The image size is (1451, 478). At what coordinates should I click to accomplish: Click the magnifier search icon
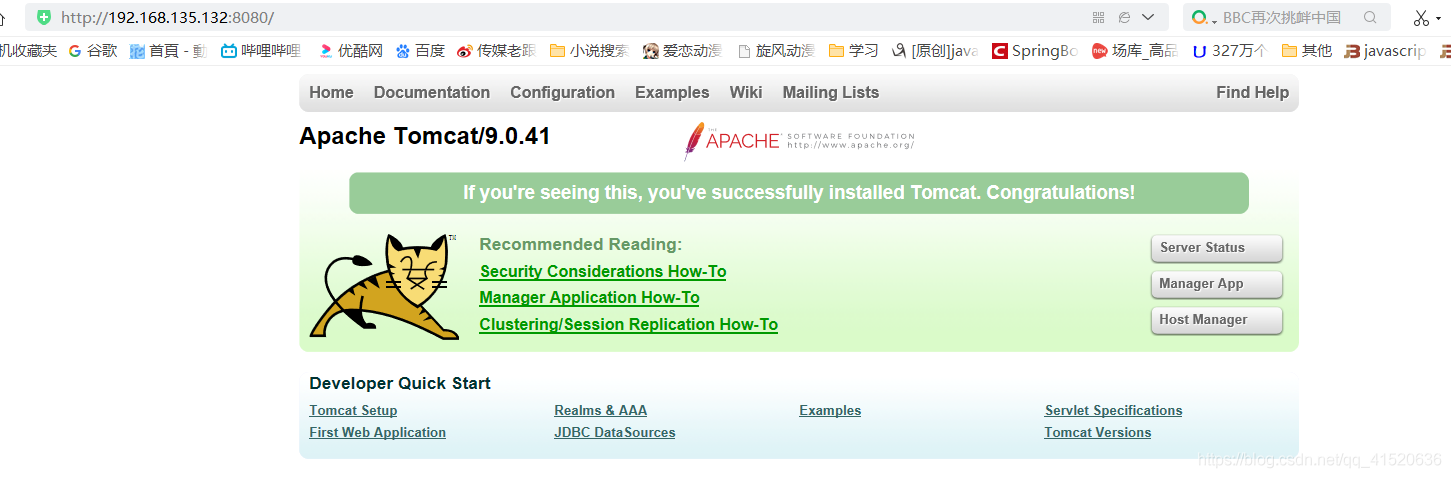(1370, 17)
